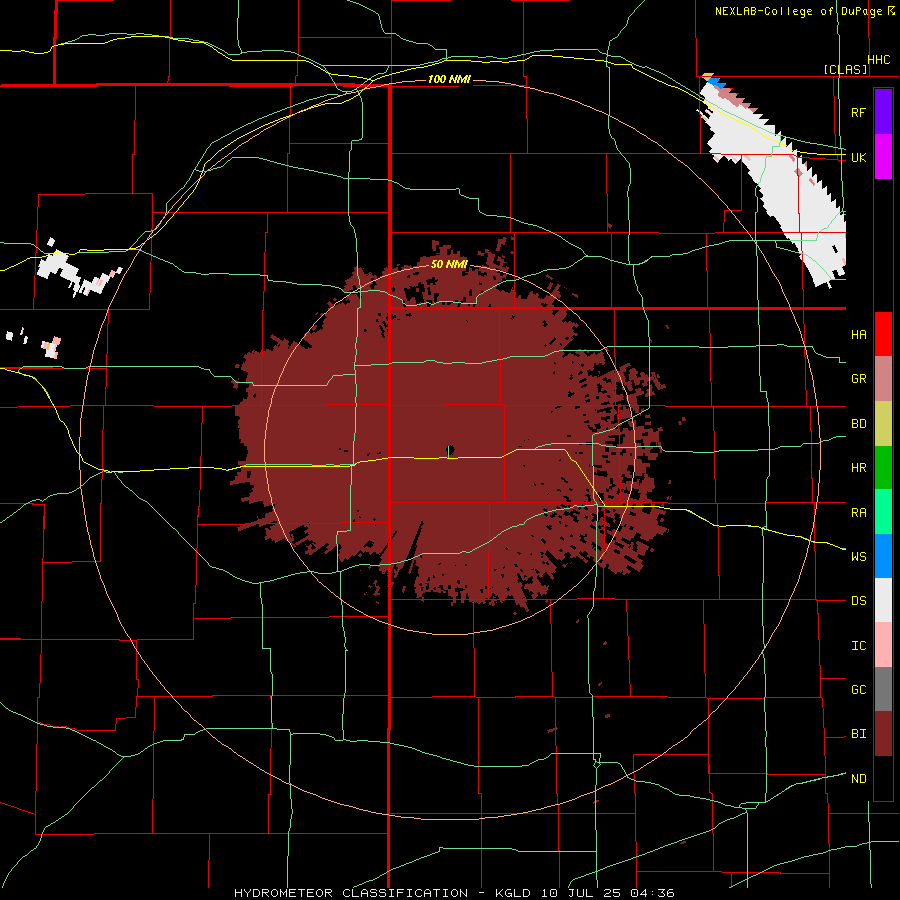Click the HA red legend color swatch
The image size is (900, 900).
[x=883, y=334]
